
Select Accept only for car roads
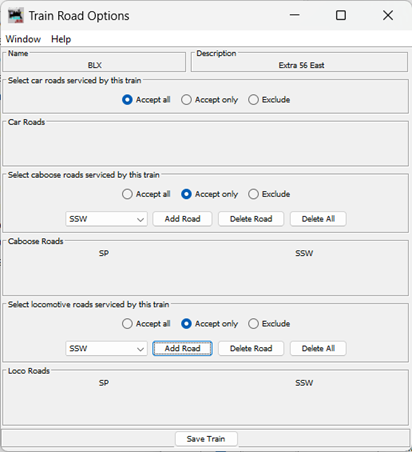pos(210,100)
